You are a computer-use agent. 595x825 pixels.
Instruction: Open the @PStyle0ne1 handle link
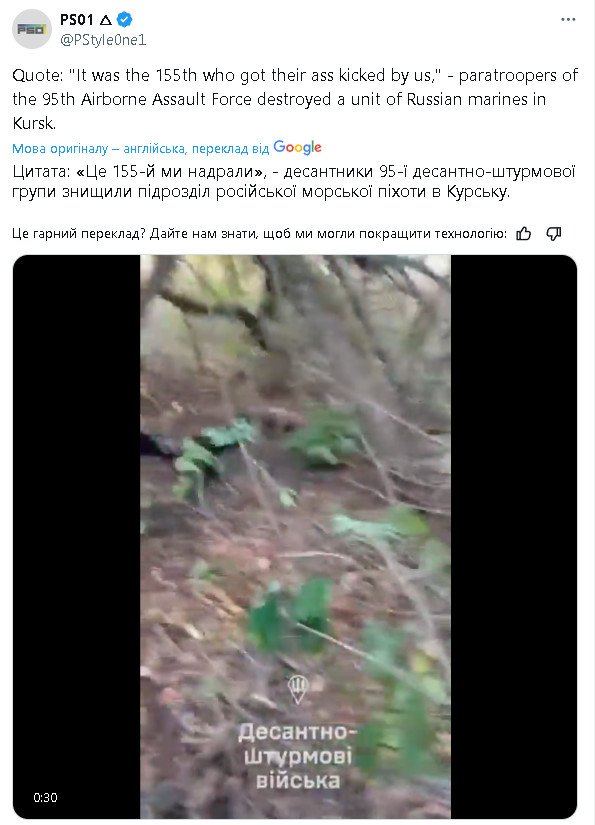tap(103, 40)
